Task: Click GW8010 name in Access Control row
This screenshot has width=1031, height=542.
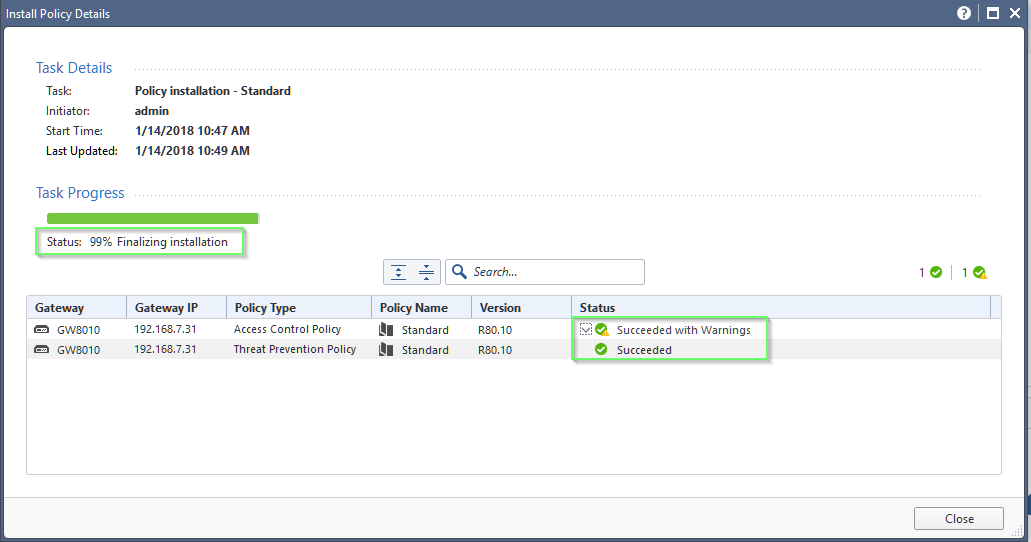Action: (78, 330)
